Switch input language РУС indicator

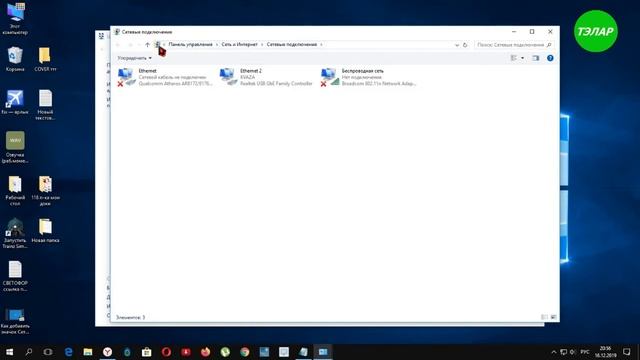click(585, 352)
